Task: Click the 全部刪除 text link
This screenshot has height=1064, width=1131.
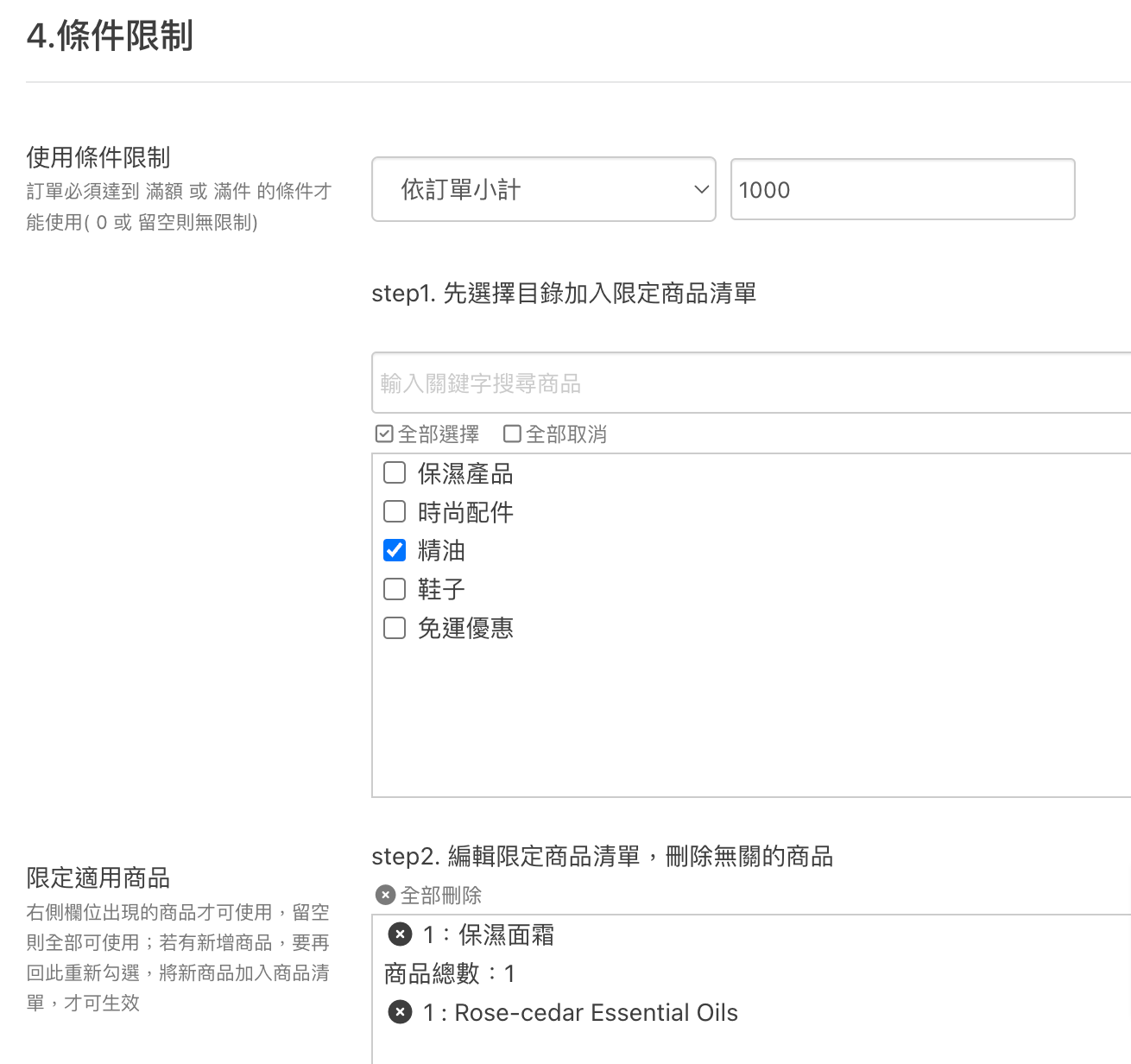Action: tap(441, 896)
